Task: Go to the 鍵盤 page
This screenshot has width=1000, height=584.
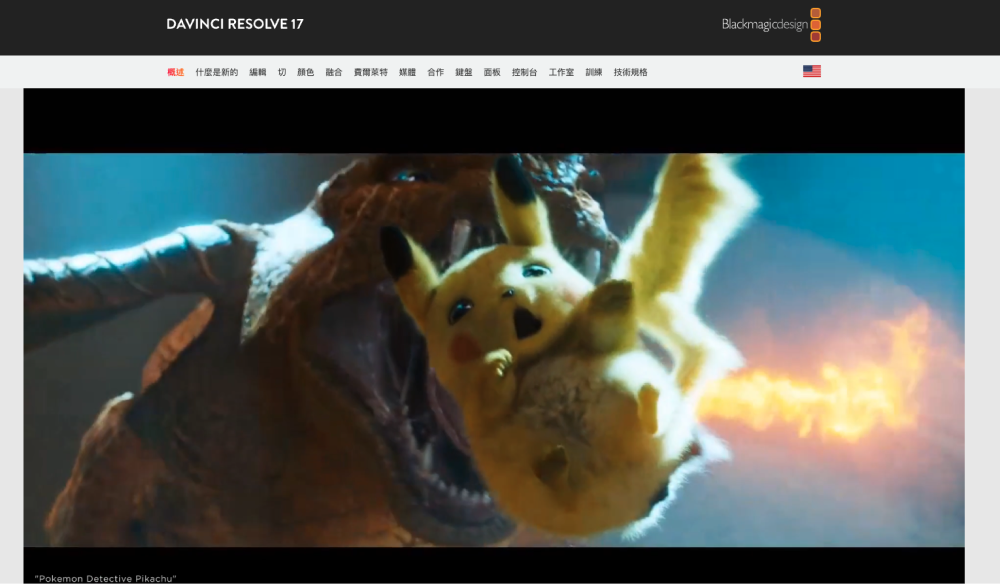Action: [x=463, y=72]
